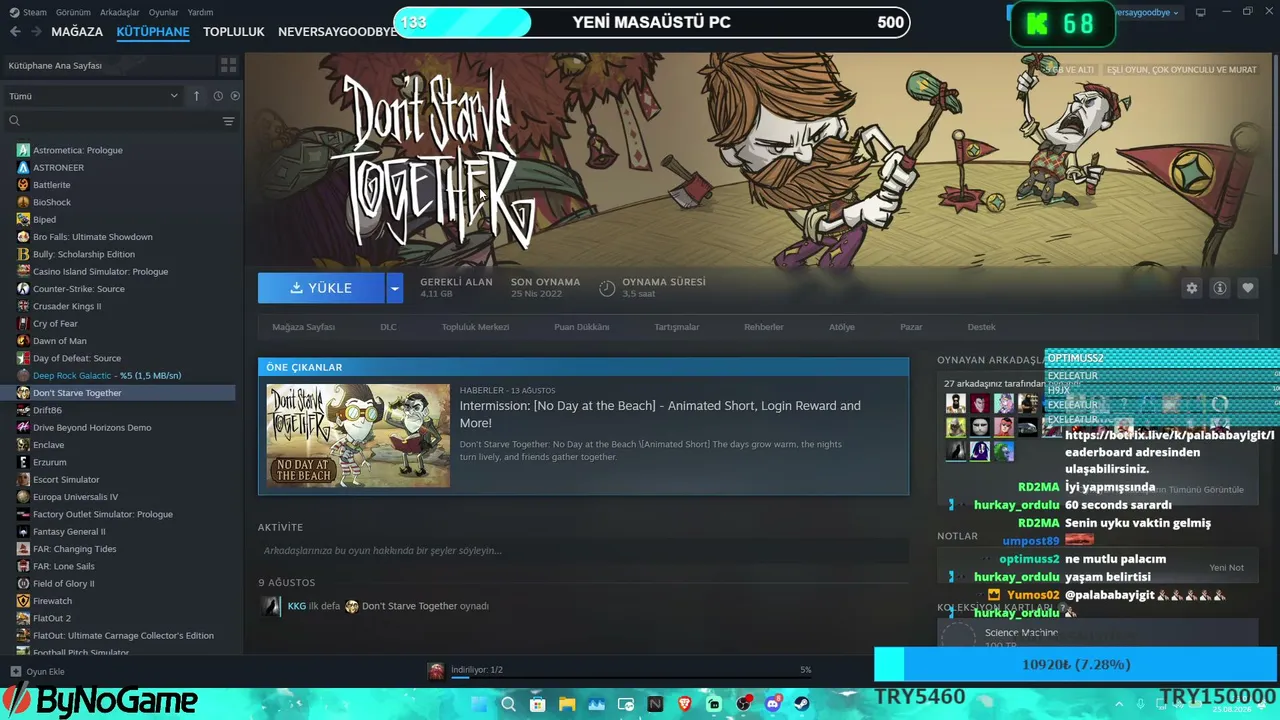Open Tartışmalar link
Viewport: 1280px width, 720px height.
(677, 327)
